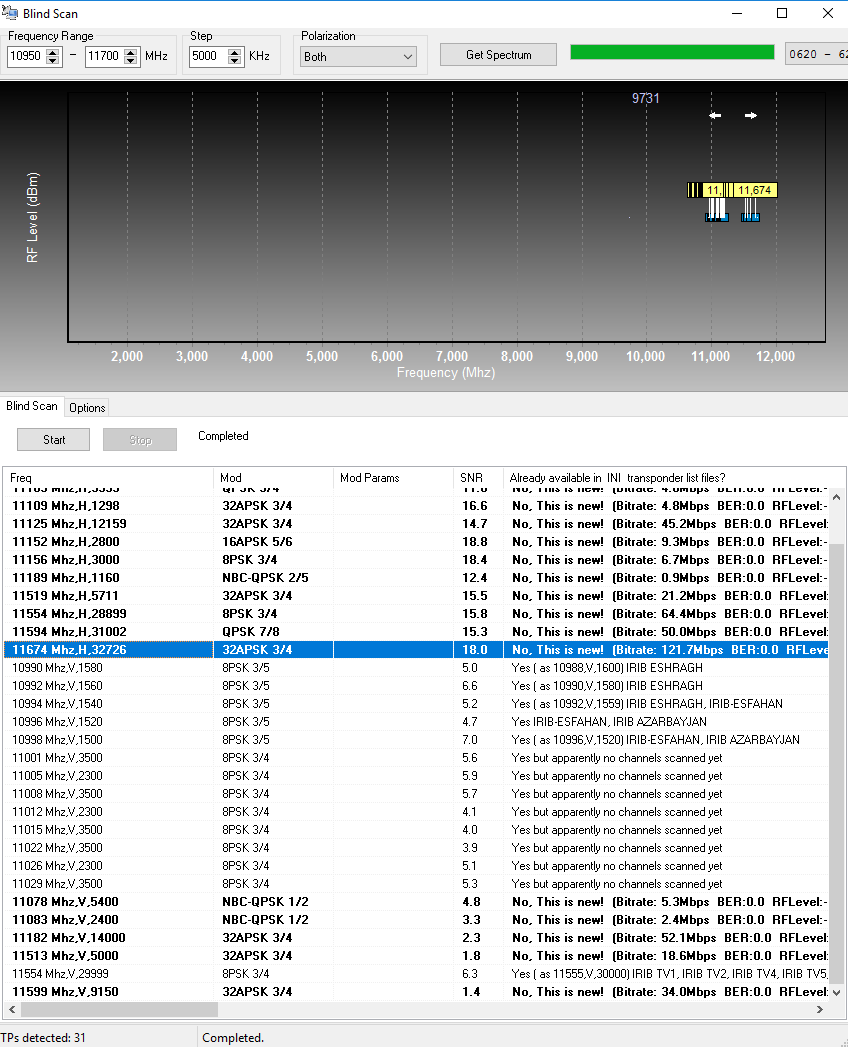Click the right white arrow in spectrum graph
The image size is (848, 1047).
(x=751, y=116)
